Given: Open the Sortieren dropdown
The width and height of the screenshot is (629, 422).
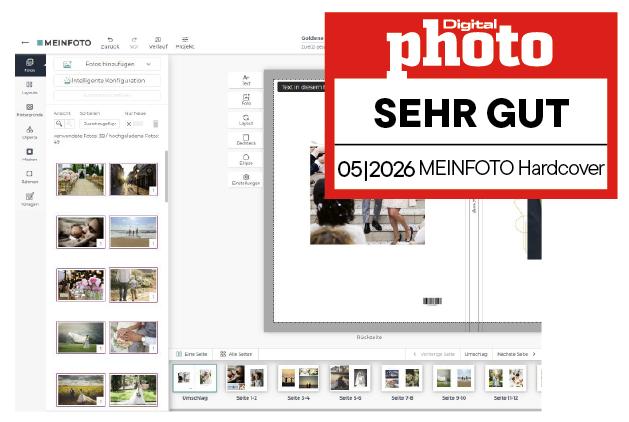Looking at the screenshot, I should (99, 124).
